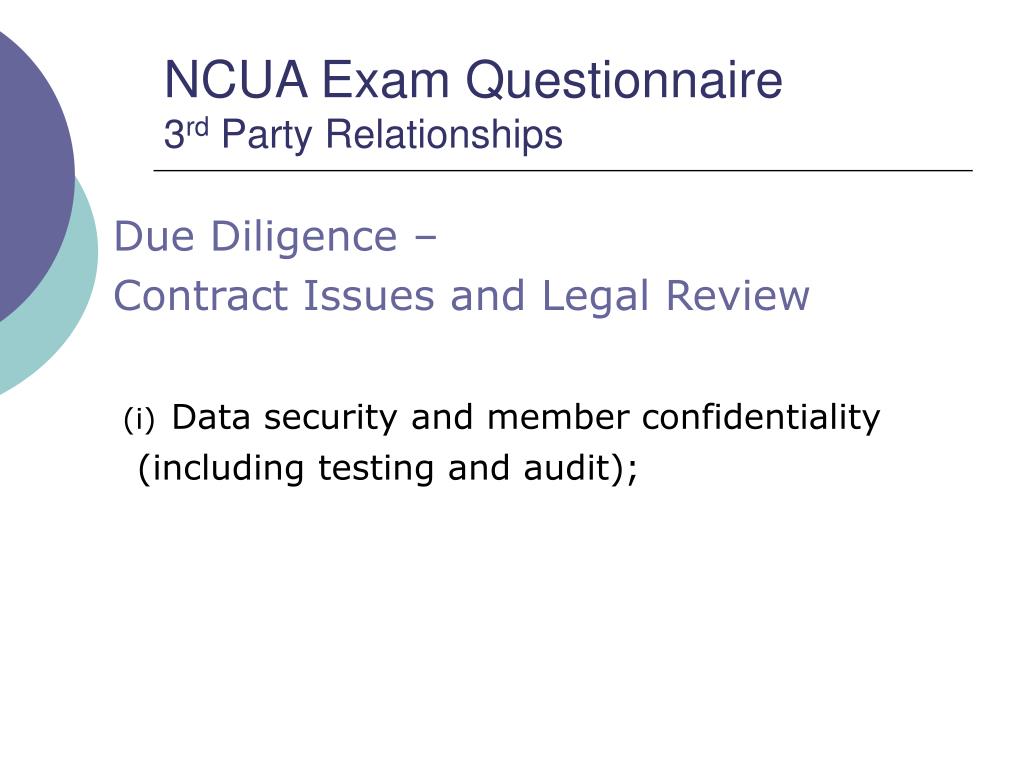This screenshot has width=1024, height=768.
Task: Click the word 'Questionnaire' in the title
Action: pyautogui.click(x=624, y=82)
